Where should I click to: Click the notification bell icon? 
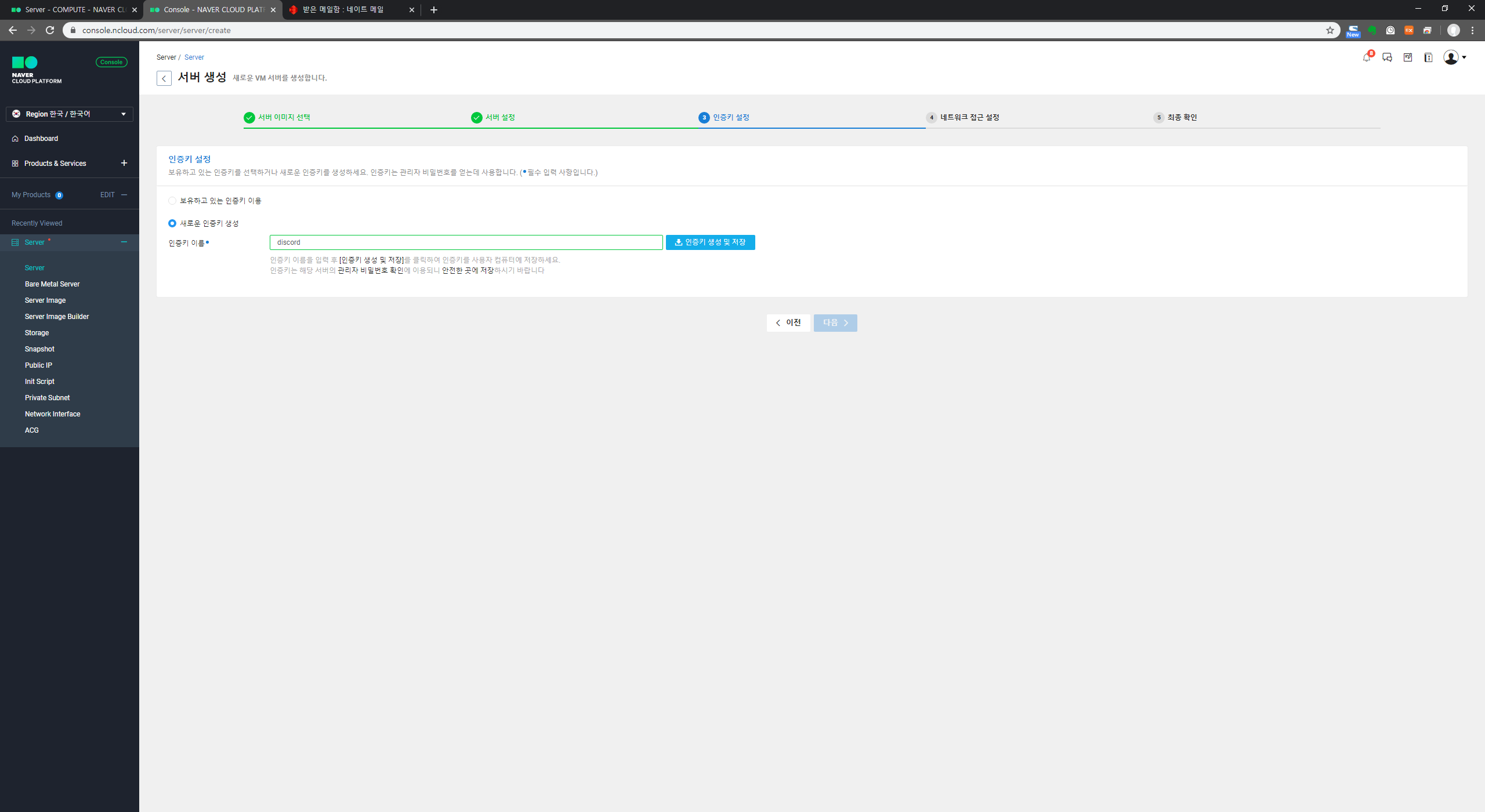pos(1366,57)
